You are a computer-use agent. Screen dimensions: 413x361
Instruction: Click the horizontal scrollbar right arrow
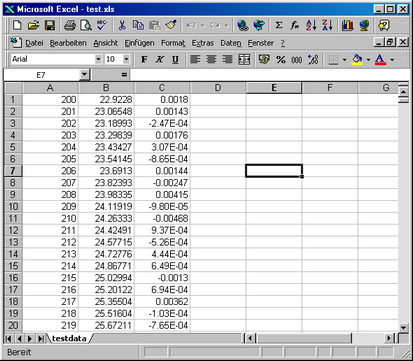point(389,339)
